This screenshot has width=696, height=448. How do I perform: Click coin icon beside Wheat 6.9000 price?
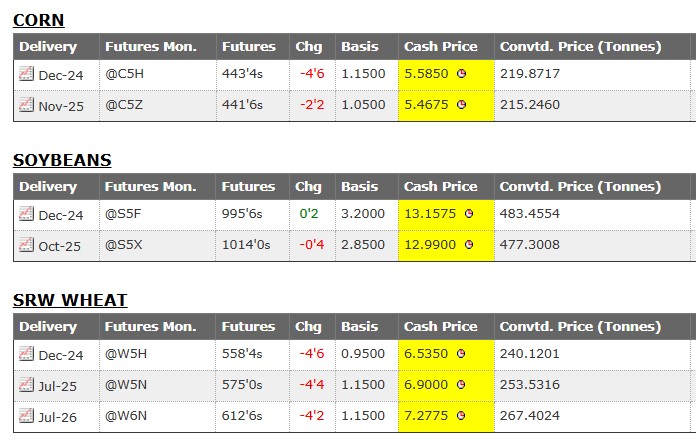tap(461, 385)
